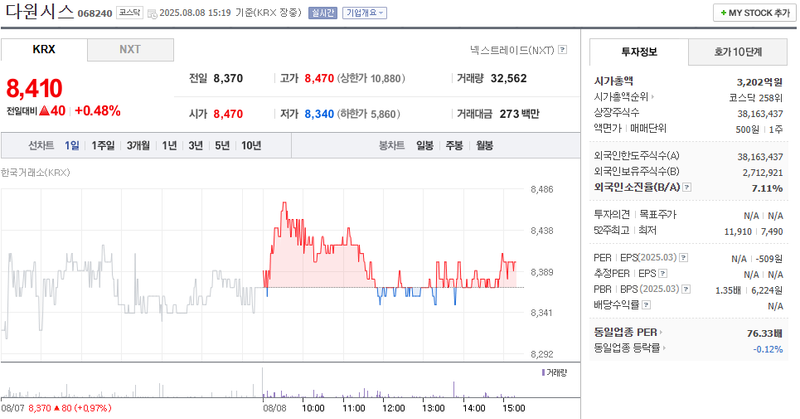Click the current price 8,410

click(x=34, y=88)
